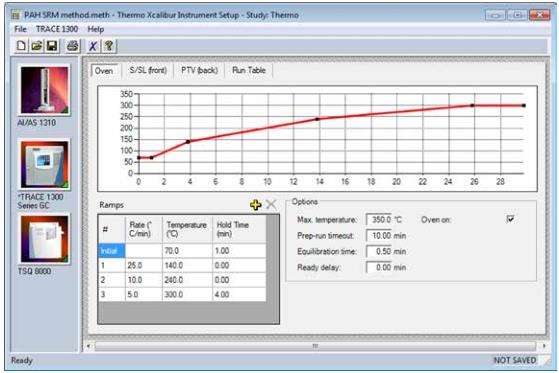Click the horizontal scrollbar right arrow

coord(544,346)
